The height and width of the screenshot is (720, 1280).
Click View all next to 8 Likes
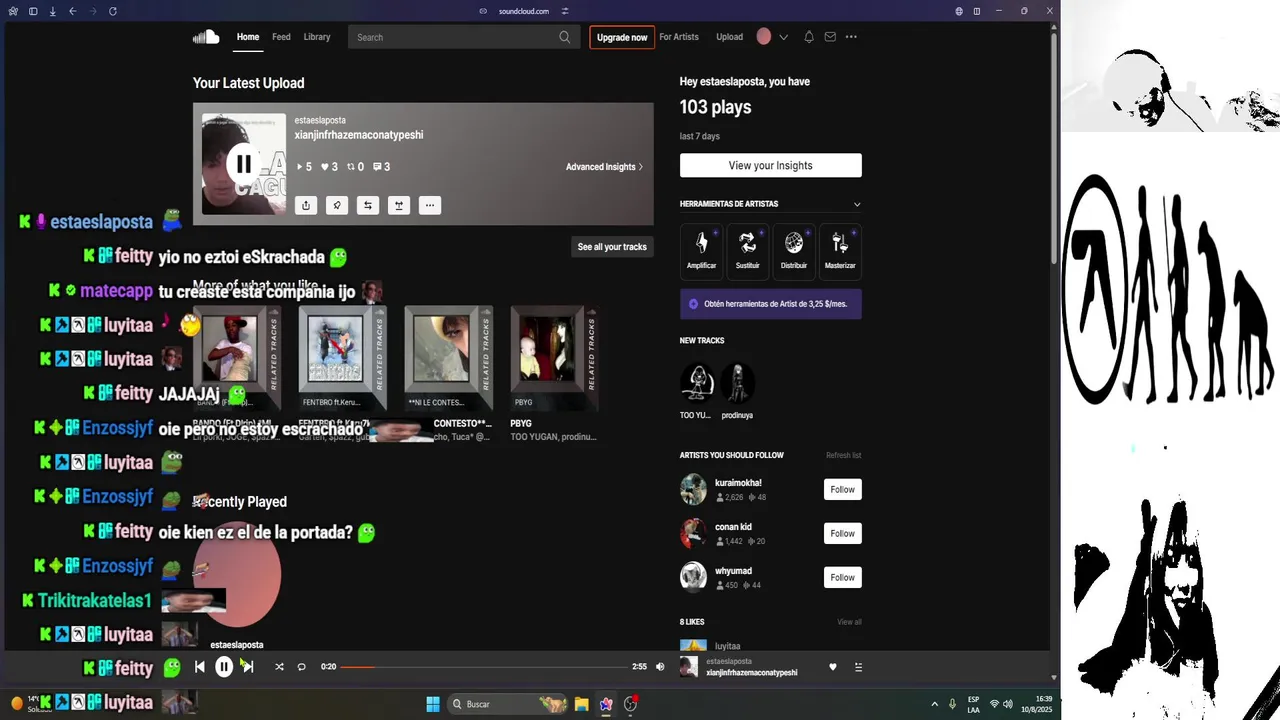point(849,622)
